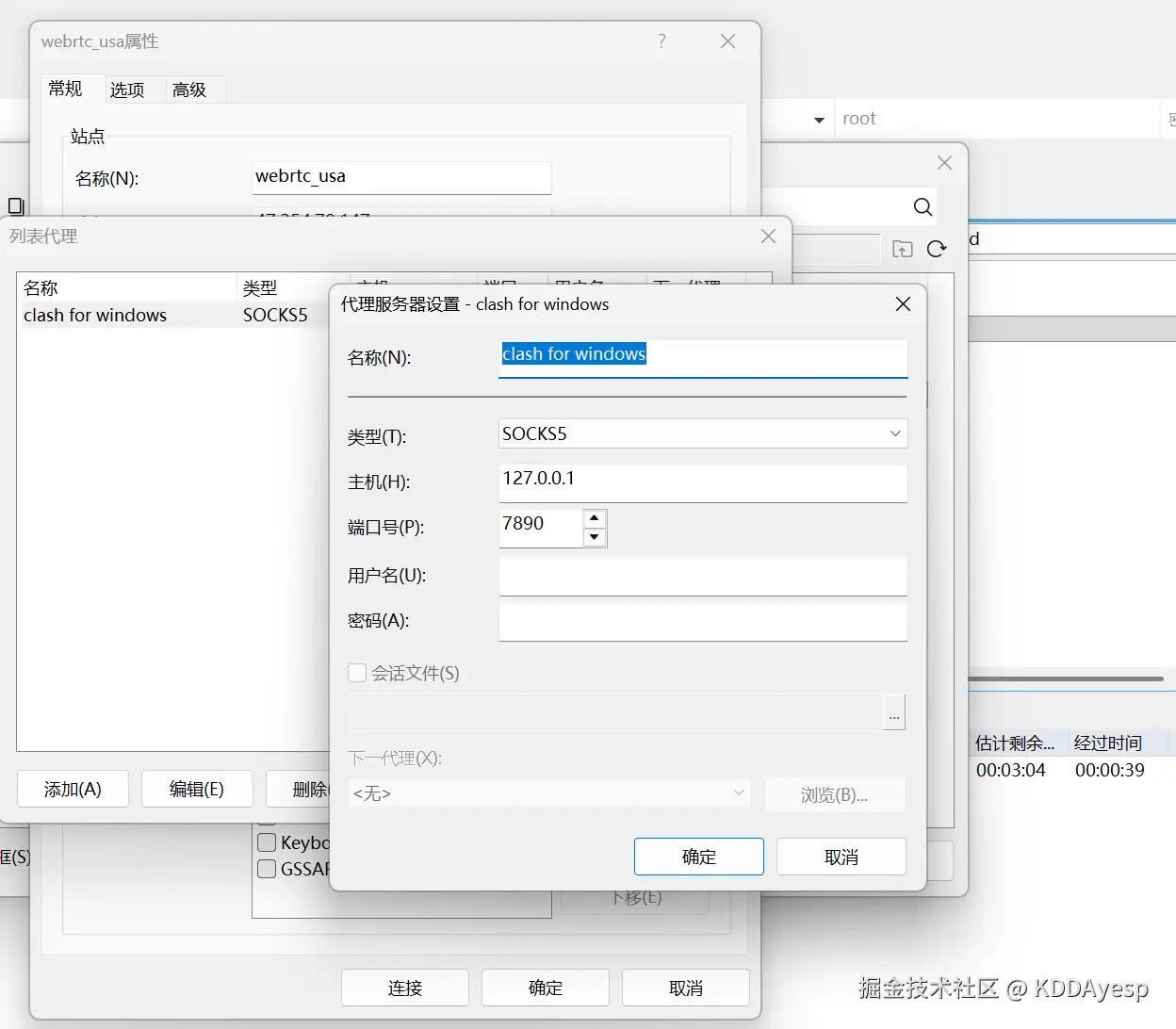Click the 名称 column header in proxy list
Screen dimensions: 1176x1029
click(x=127, y=287)
